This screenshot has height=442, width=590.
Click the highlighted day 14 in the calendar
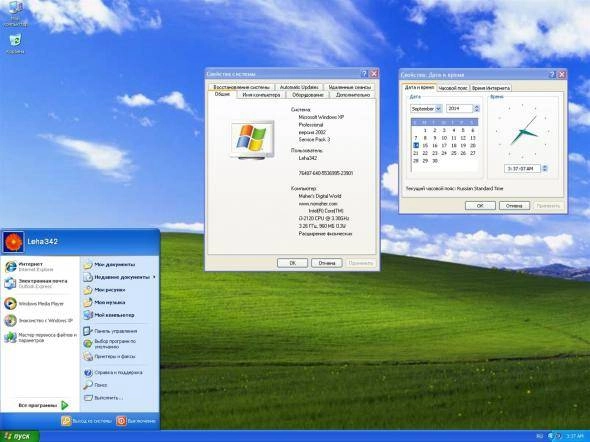[x=416, y=145]
